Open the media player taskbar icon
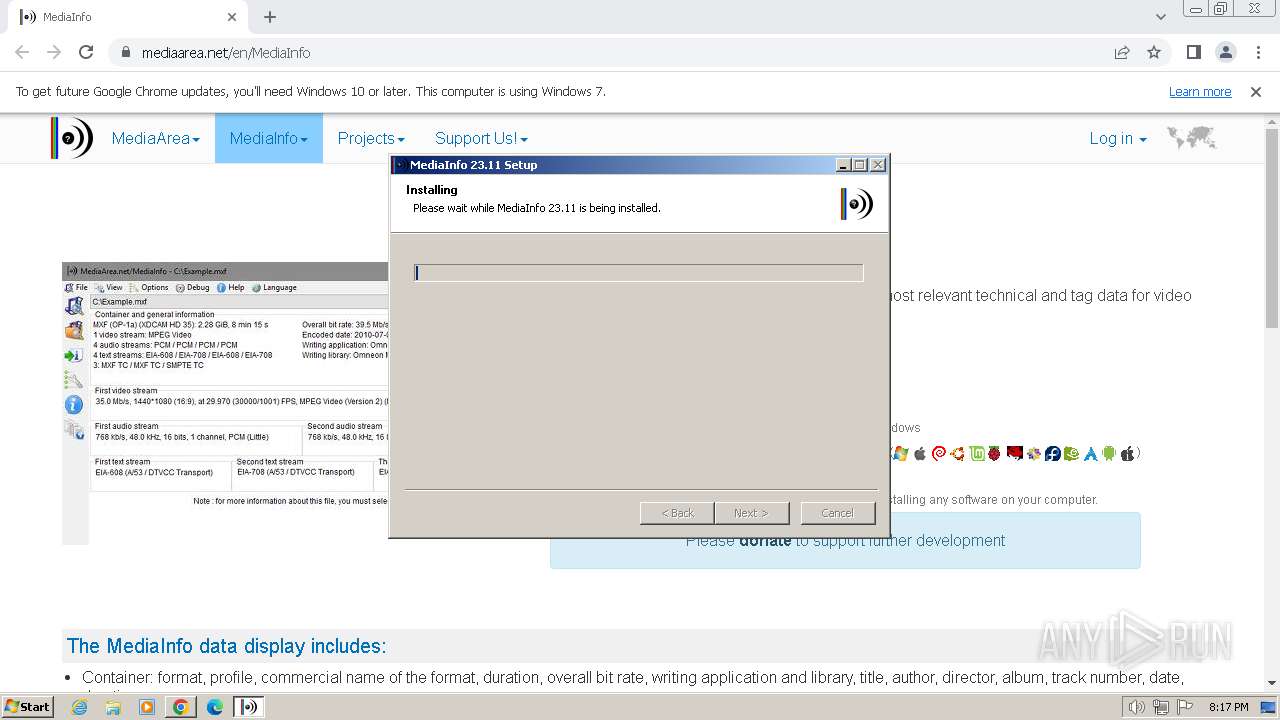 point(147,707)
